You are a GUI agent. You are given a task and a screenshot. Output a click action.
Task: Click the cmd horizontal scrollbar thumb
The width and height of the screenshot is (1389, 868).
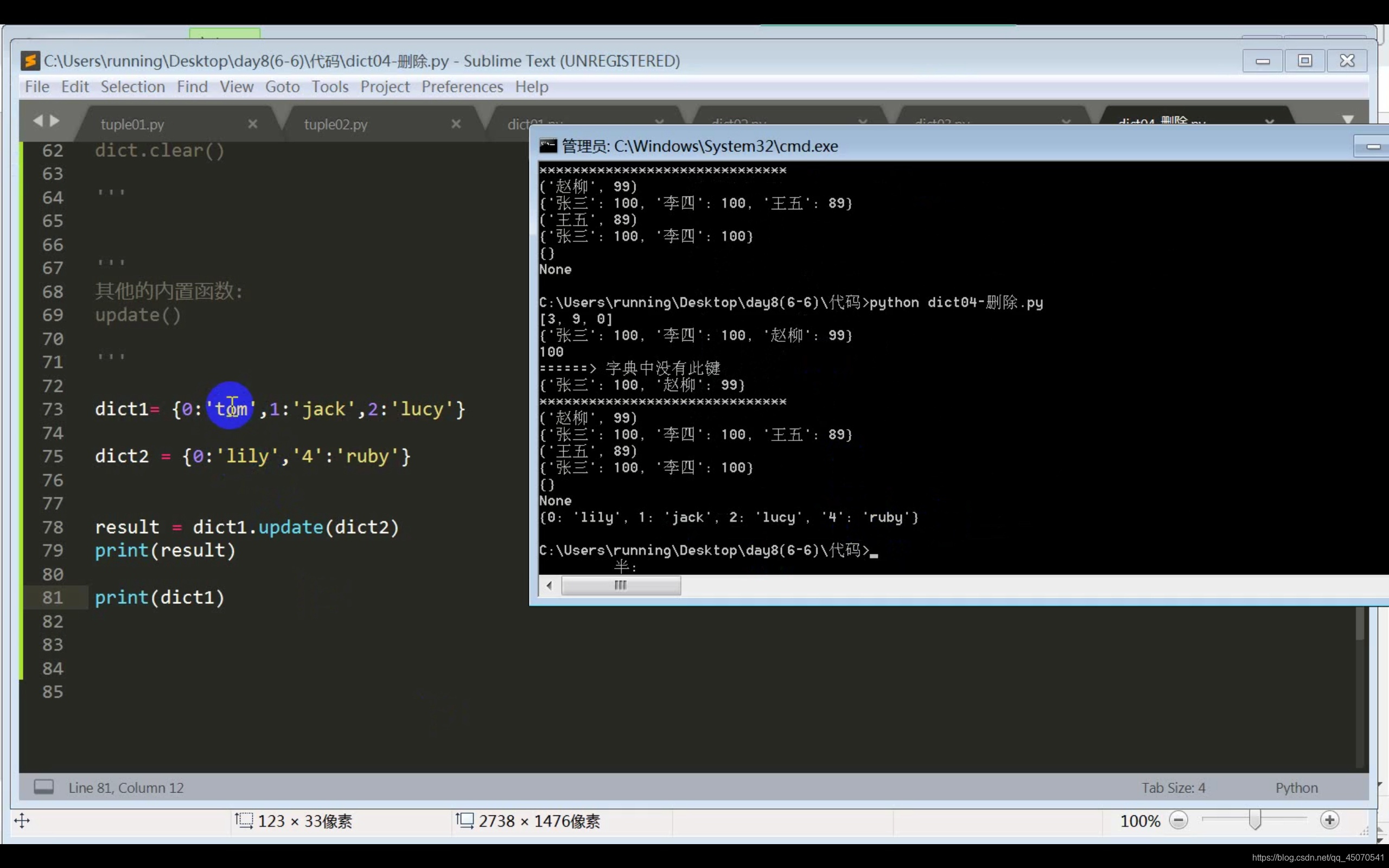[621, 585]
